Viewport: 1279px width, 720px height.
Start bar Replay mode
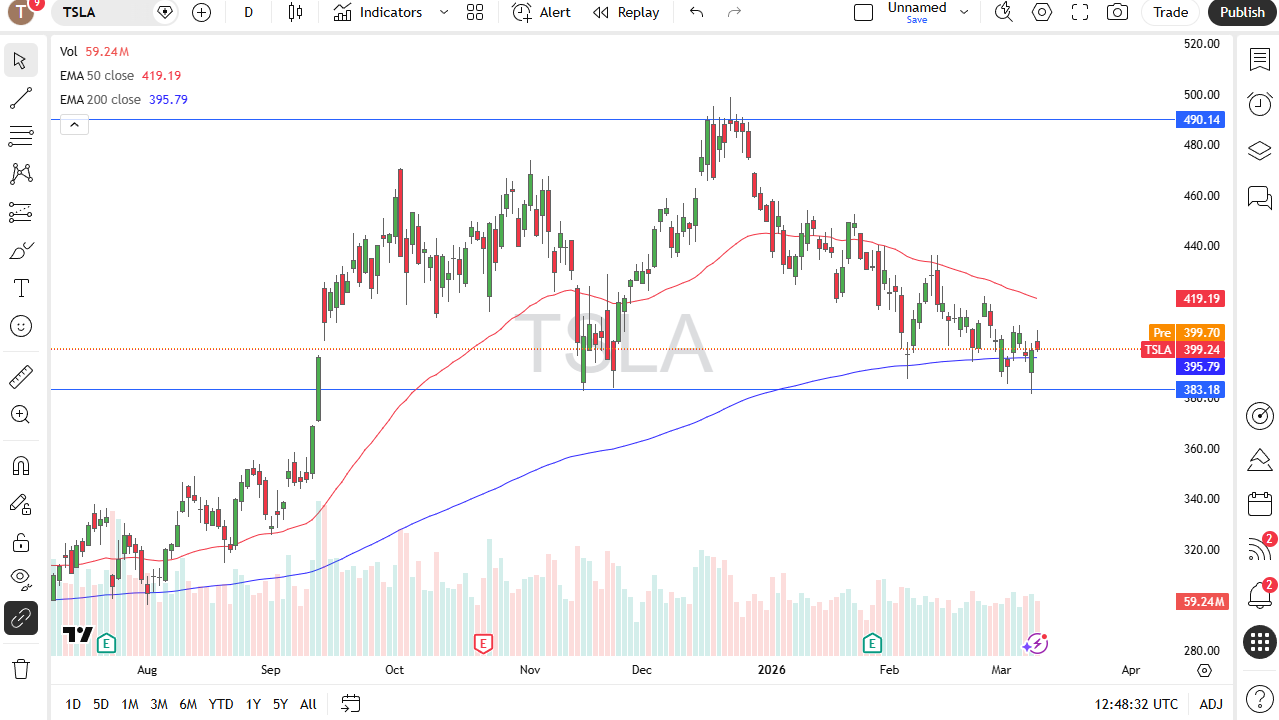[x=626, y=12]
